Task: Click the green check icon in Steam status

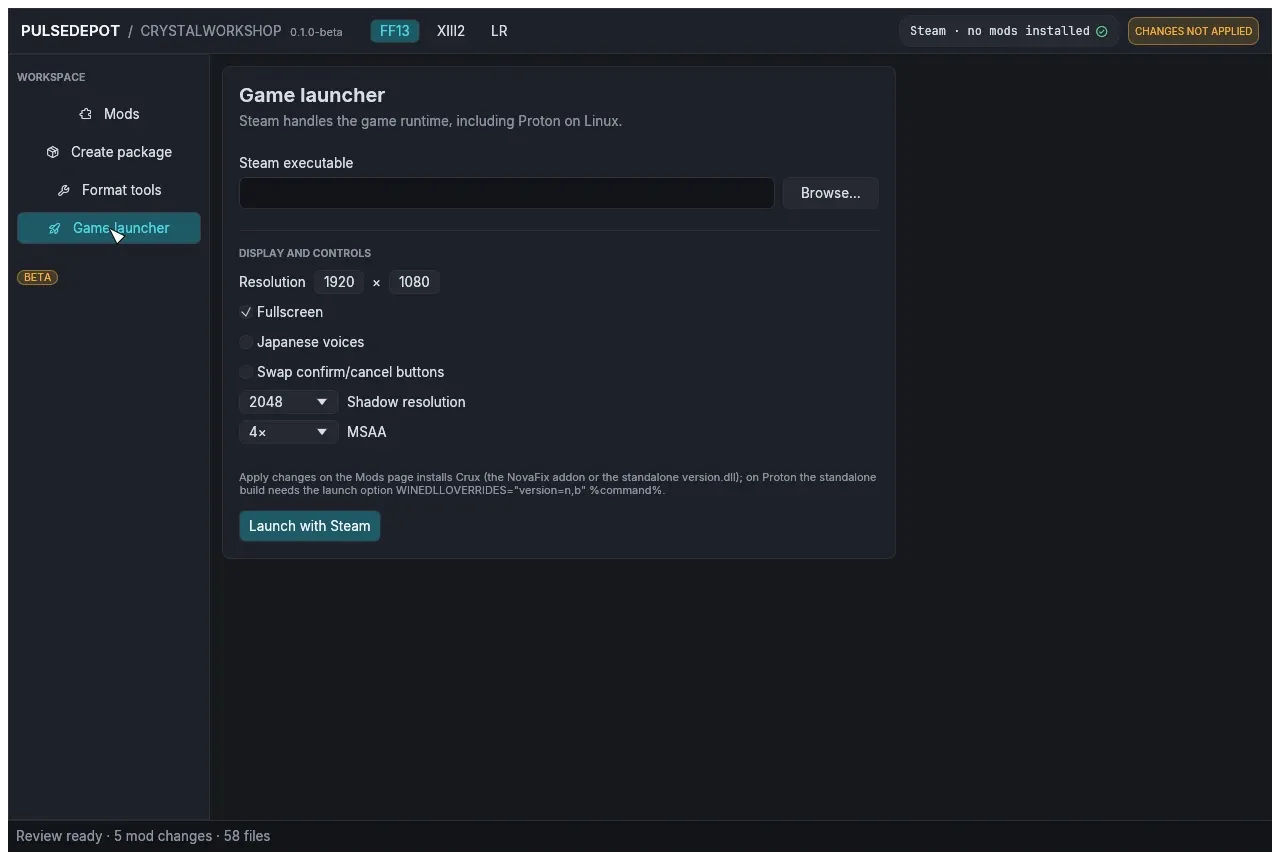Action: click(x=1102, y=31)
